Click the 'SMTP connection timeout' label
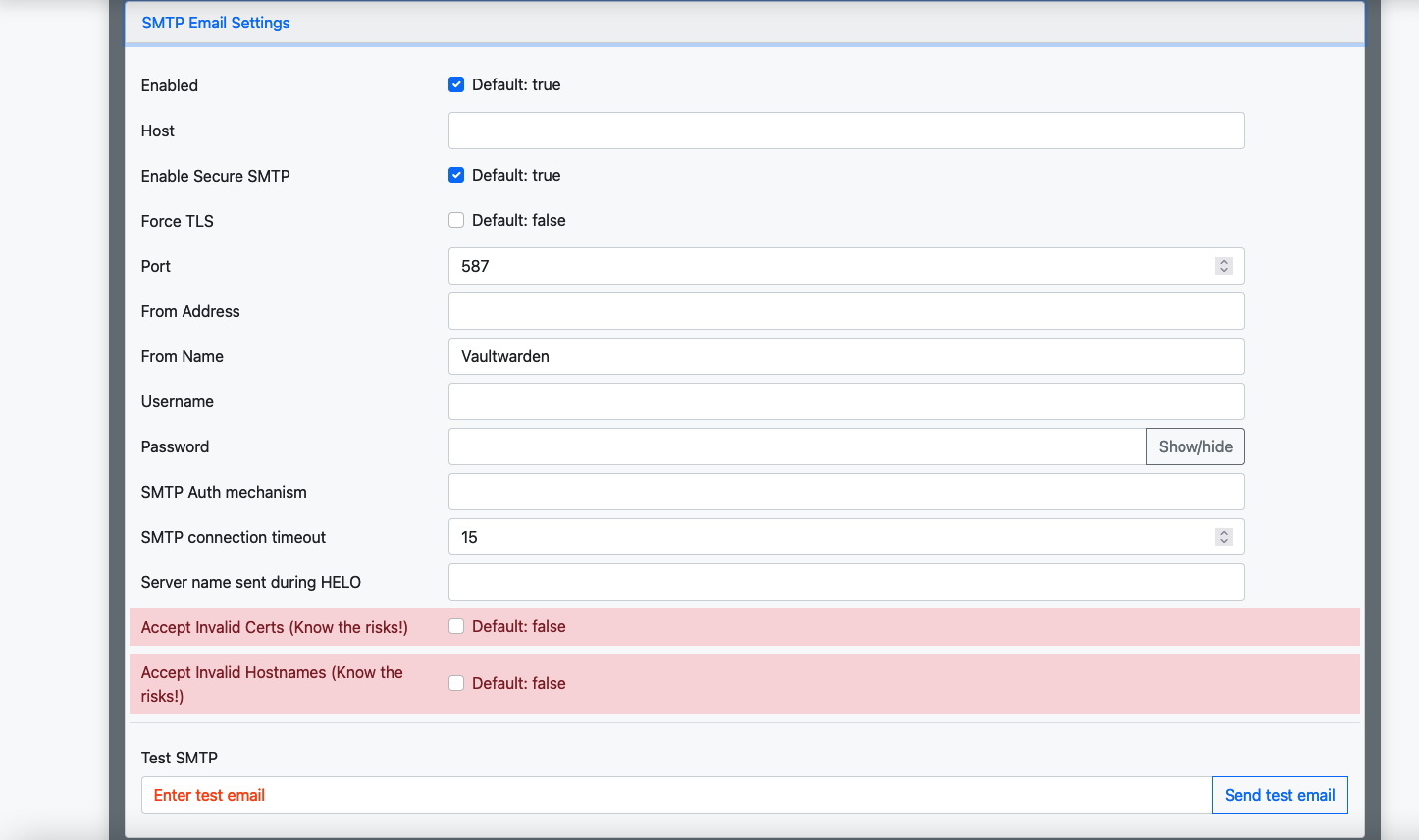 [x=234, y=537]
